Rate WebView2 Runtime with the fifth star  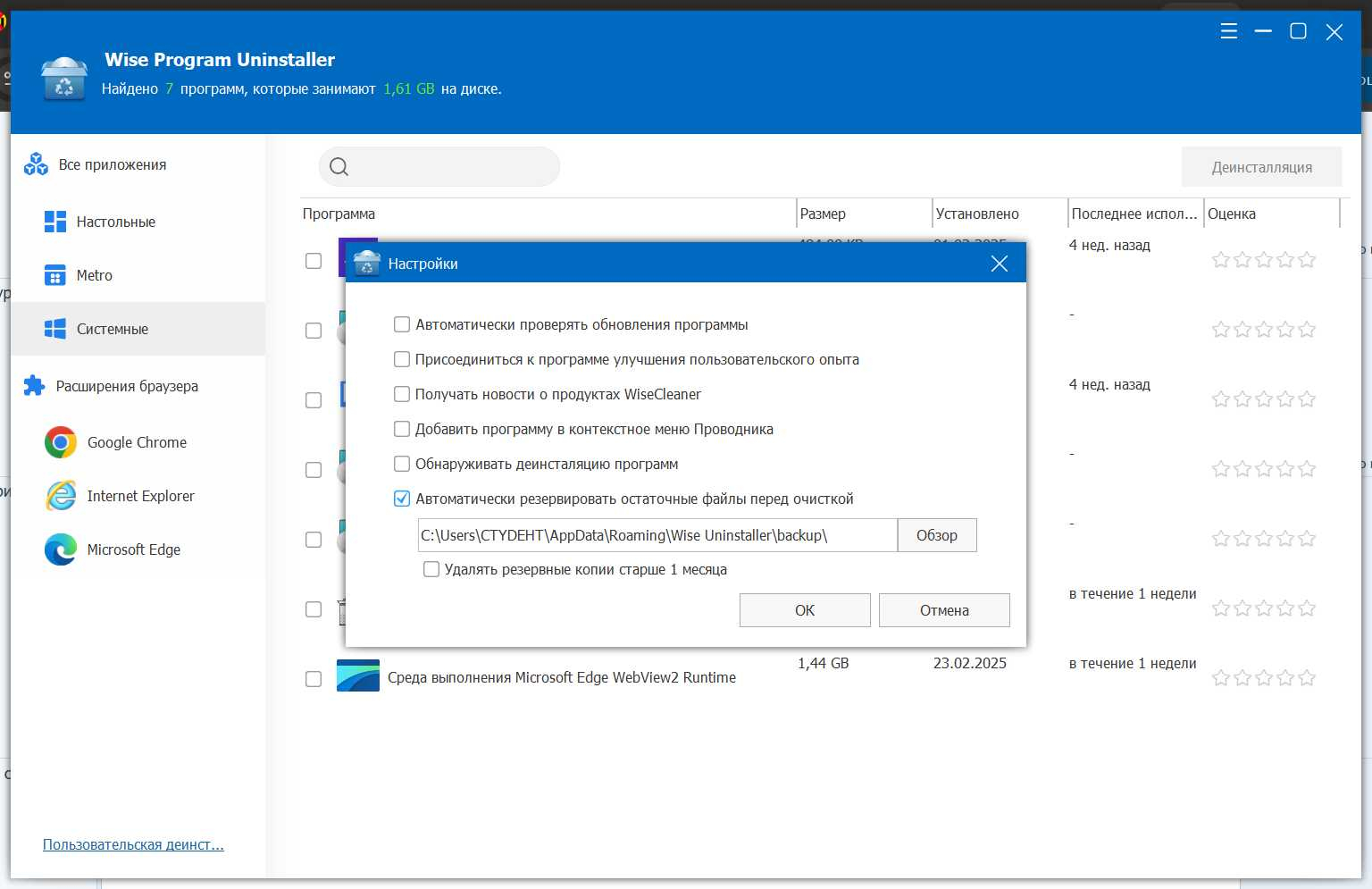(1307, 678)
